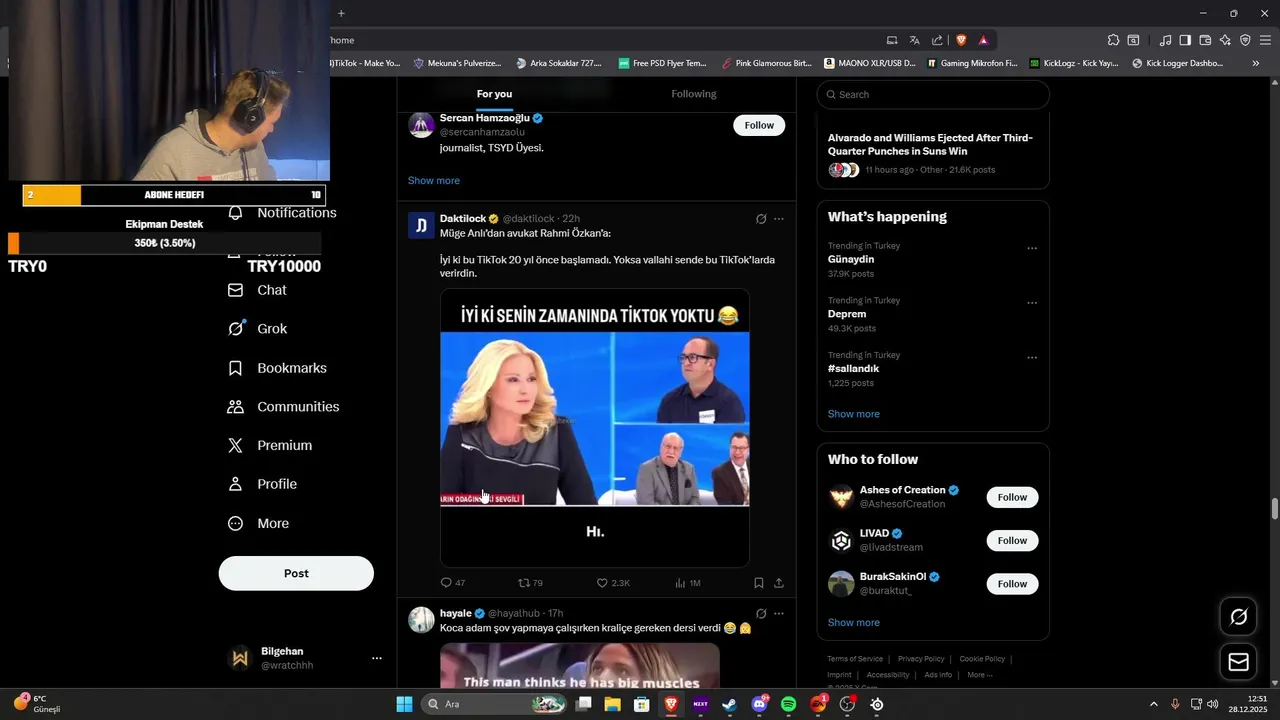The height and width of the screenshot is (720, 1280).
Task: Follow BurakSakinOl
Action: (1012, 584)
